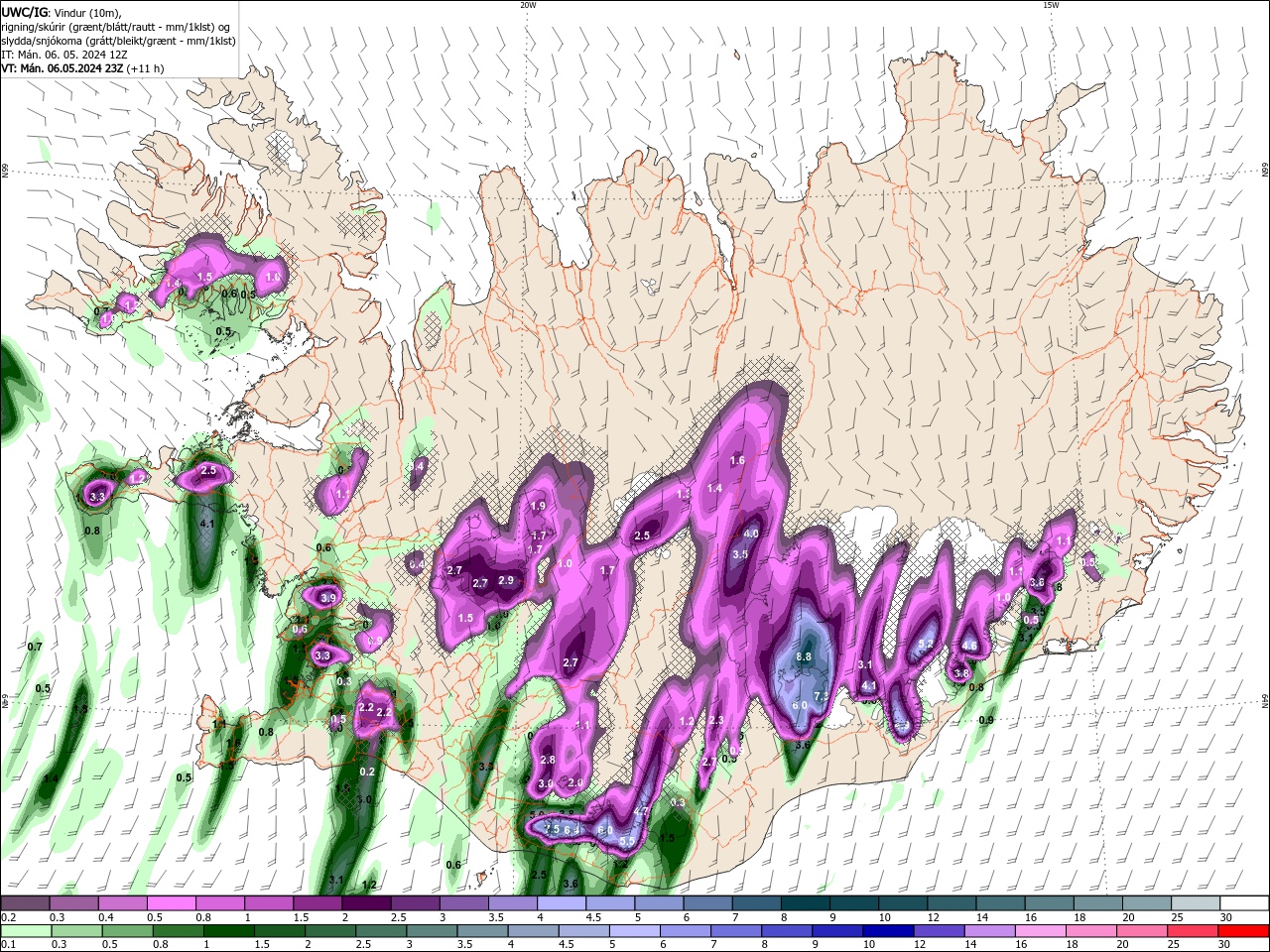
Task: Click the '15W' longitude label
Action: click(1051, 5)
